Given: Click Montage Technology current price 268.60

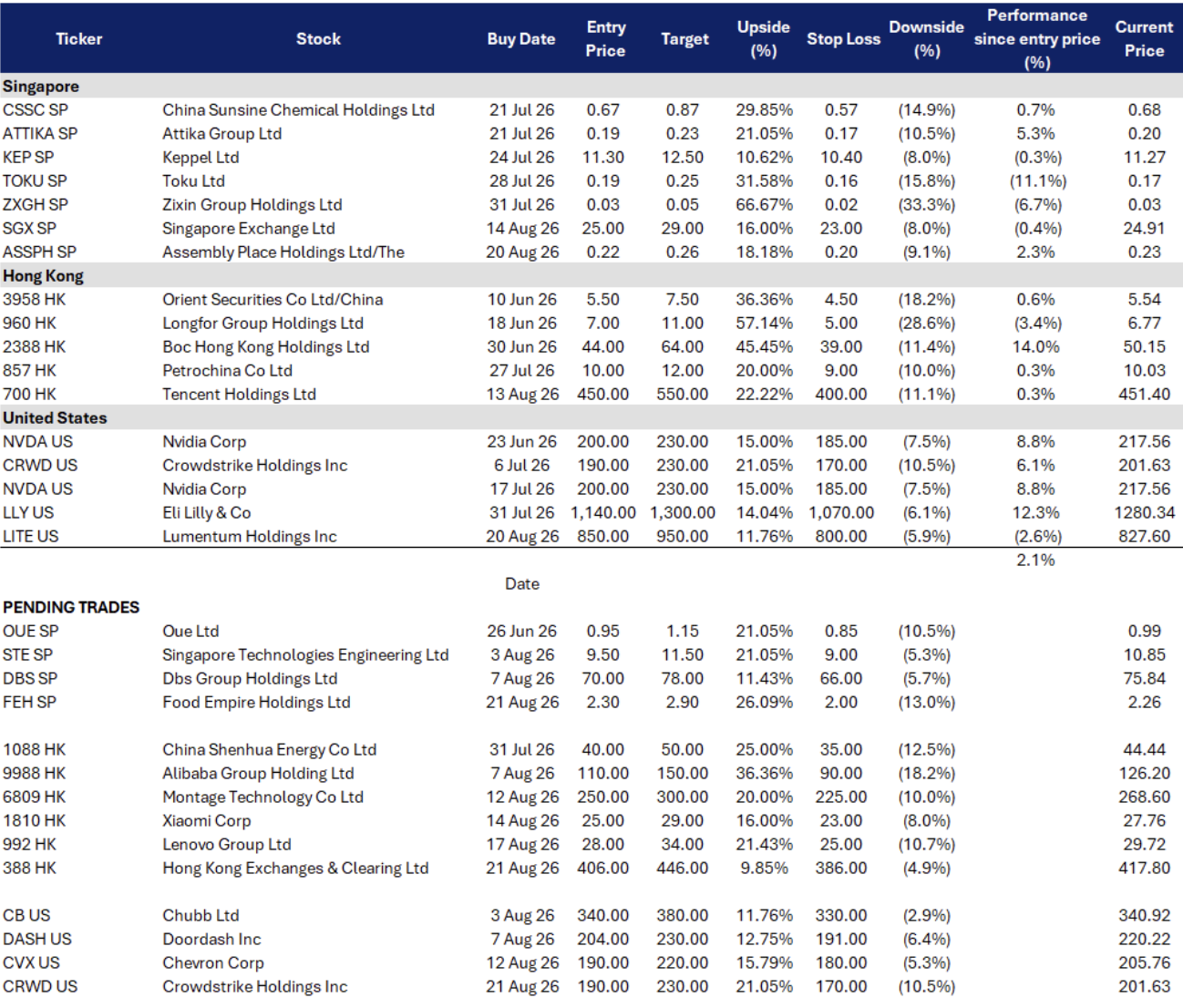Looking at the screenshot, I should [x=1144, y=797].
